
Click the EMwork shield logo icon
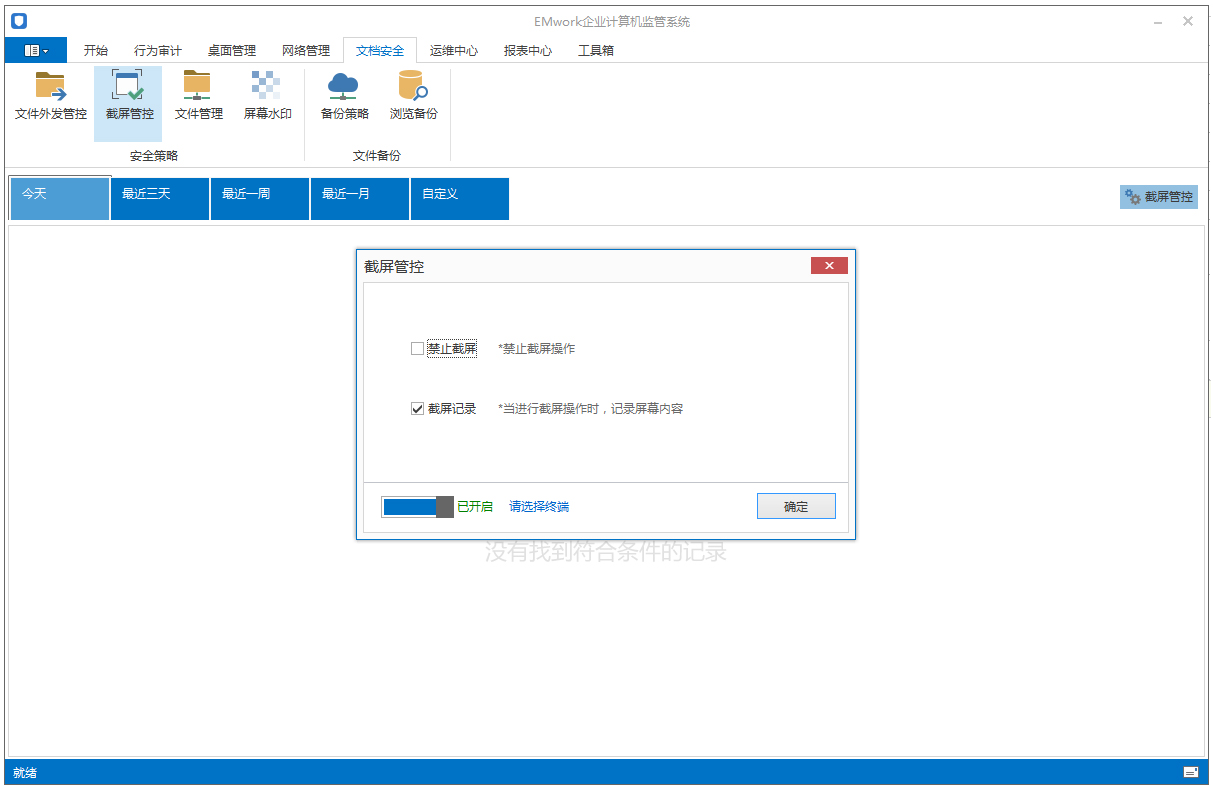tap(19, 21)
